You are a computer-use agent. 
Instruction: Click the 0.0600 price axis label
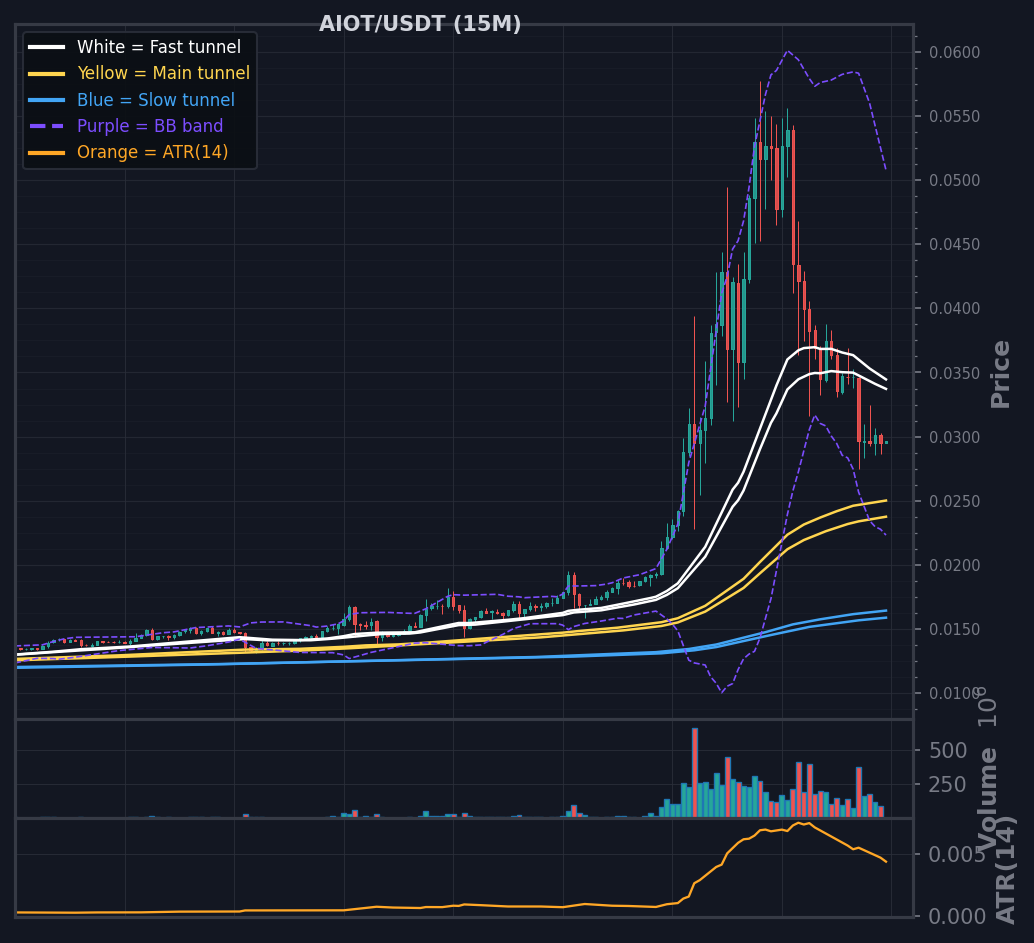point(954,52)
